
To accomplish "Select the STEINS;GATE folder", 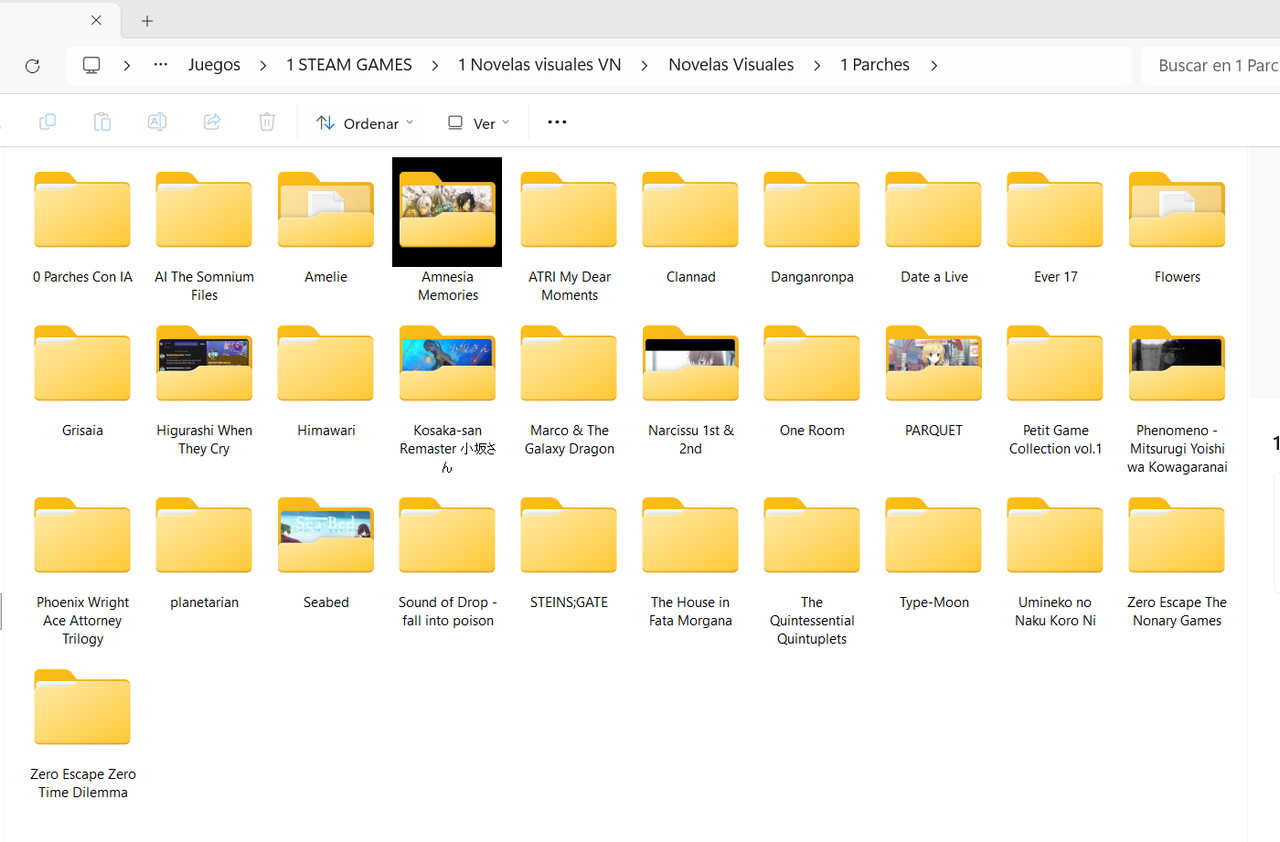I will point(569,536).
